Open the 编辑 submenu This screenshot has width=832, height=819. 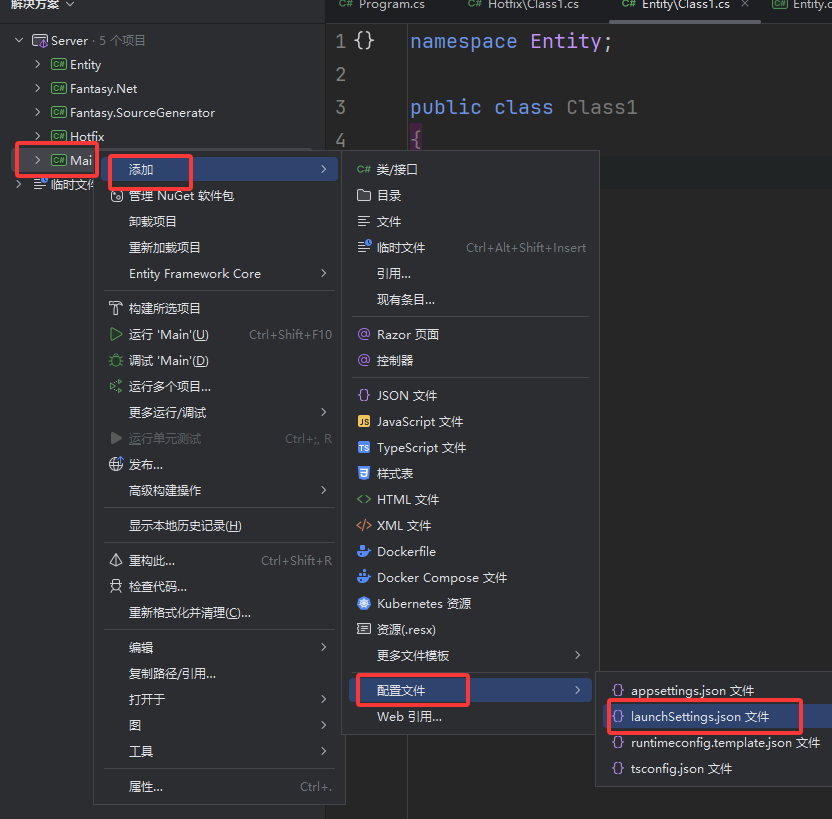[220, 647]
